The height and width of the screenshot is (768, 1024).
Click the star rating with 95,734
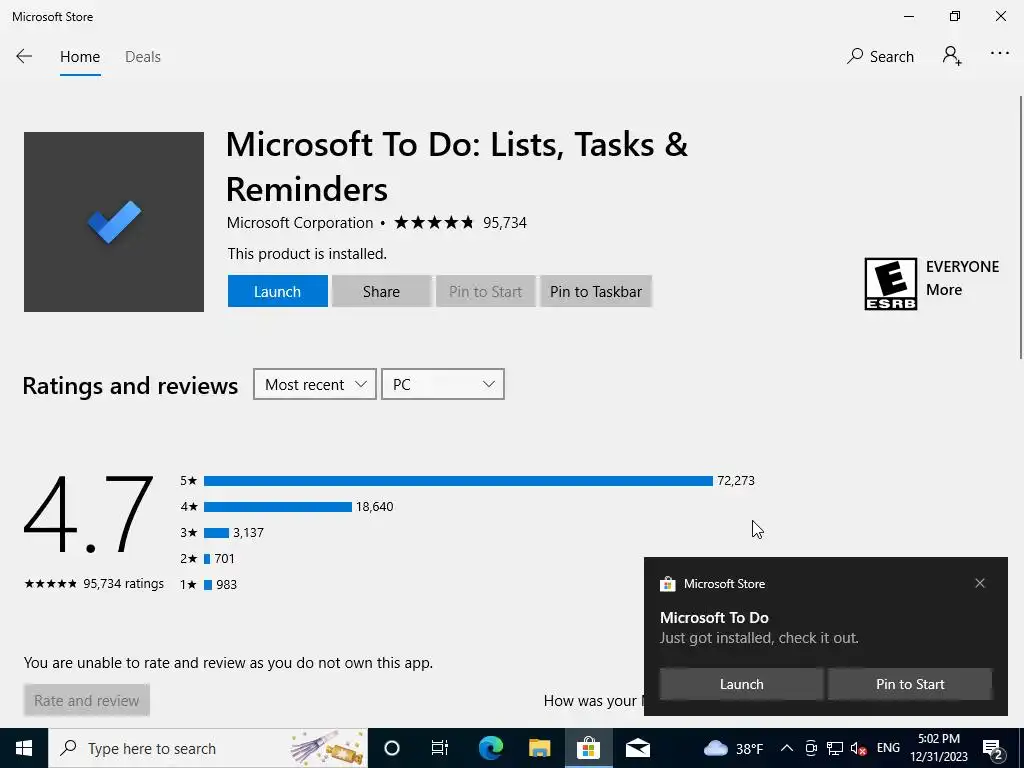coord(460,223)
